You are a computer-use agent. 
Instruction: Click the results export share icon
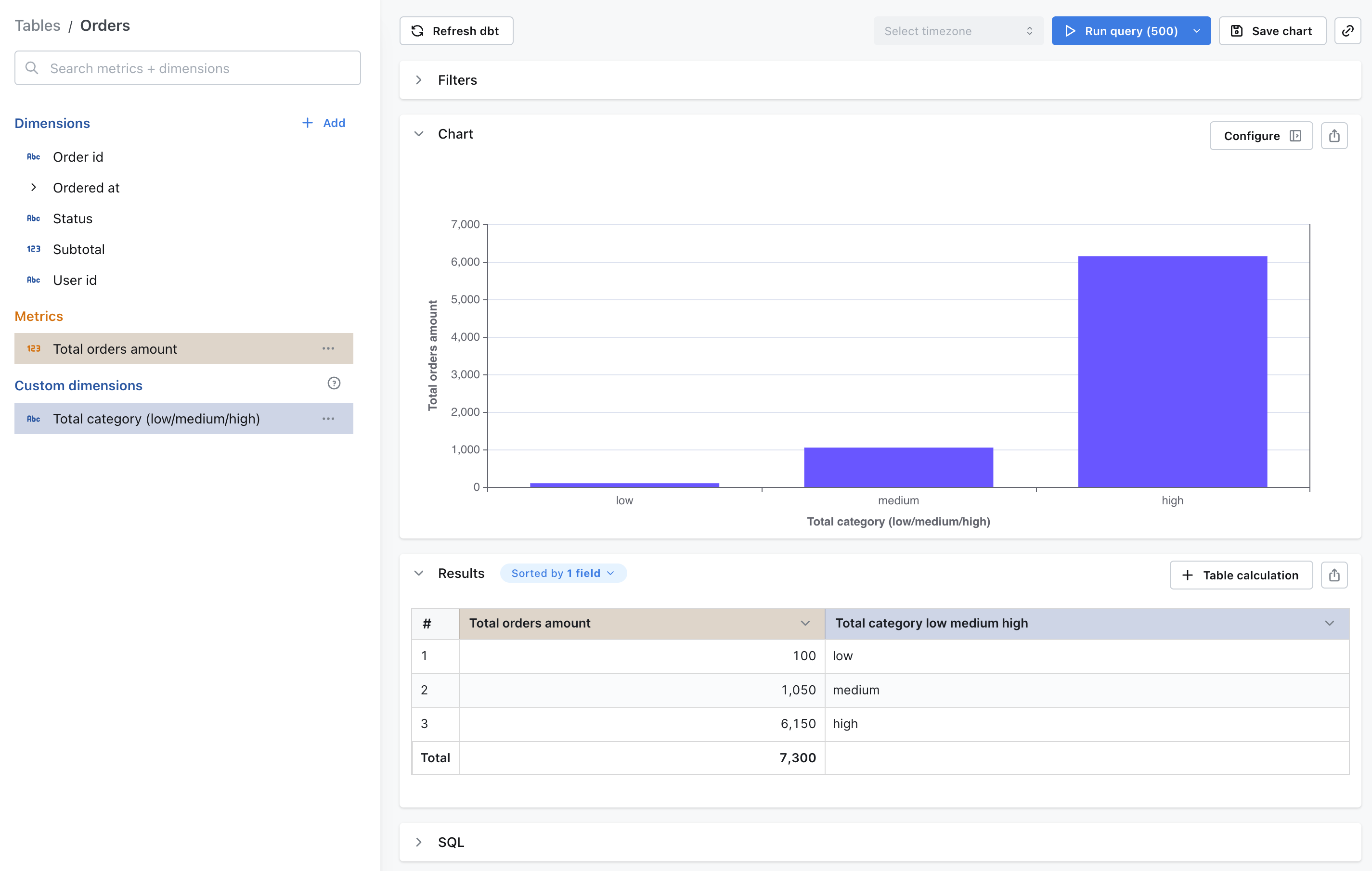(1334, 575)
